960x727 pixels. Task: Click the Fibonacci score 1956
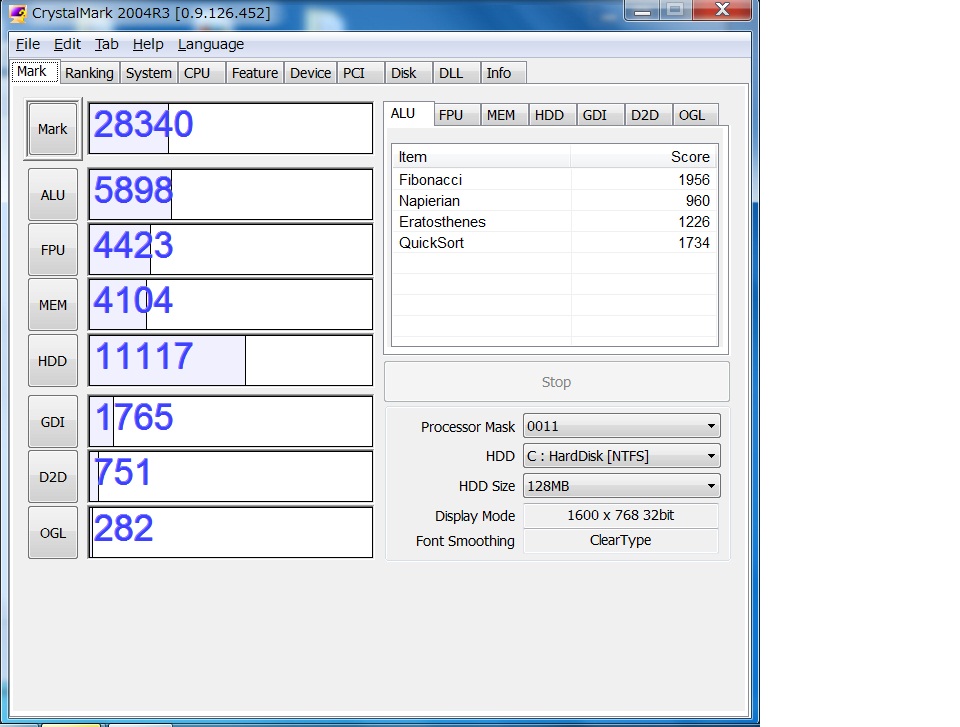[694, 180]
